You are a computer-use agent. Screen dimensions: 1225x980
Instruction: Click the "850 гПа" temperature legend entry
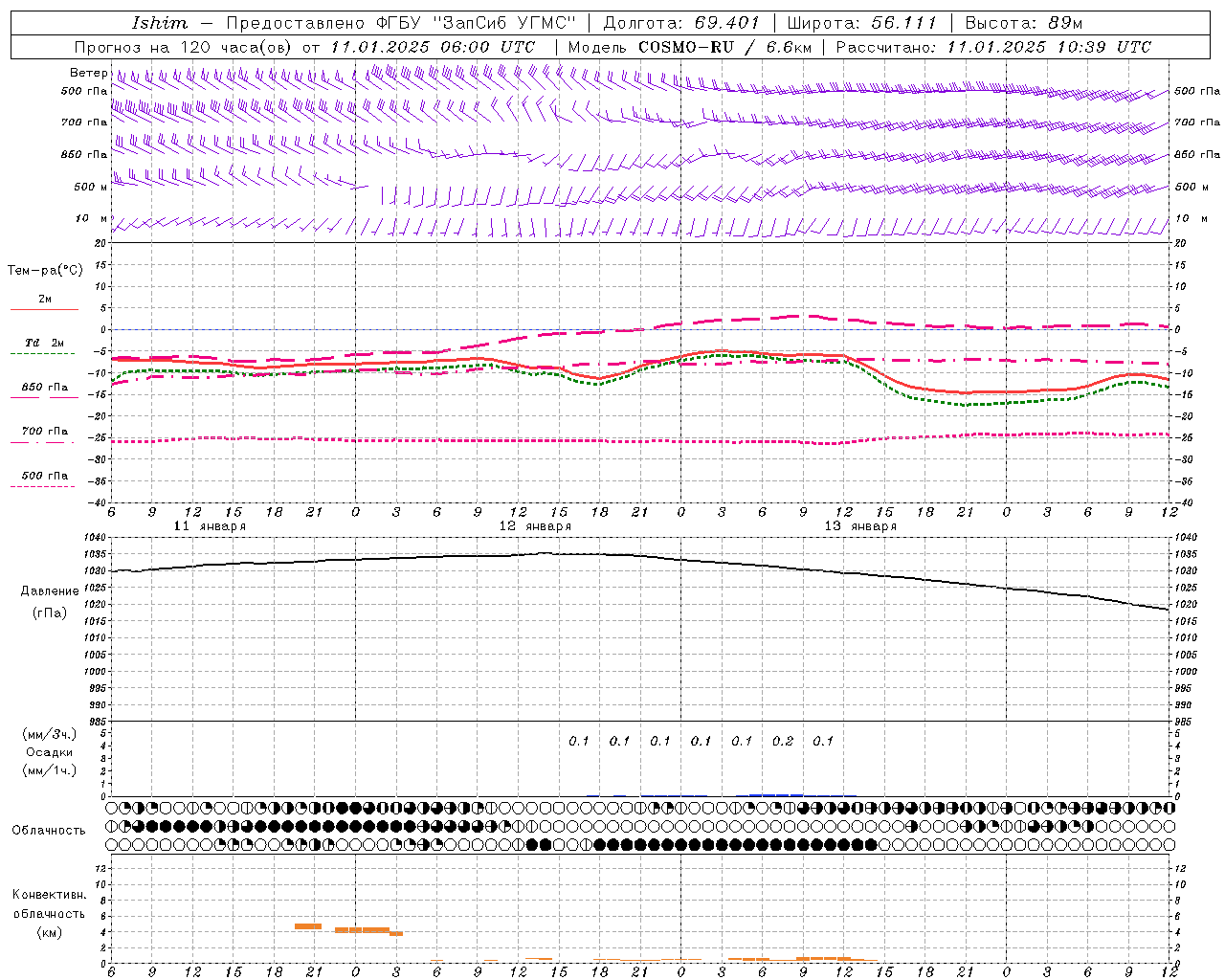click(x=45, y=387)
